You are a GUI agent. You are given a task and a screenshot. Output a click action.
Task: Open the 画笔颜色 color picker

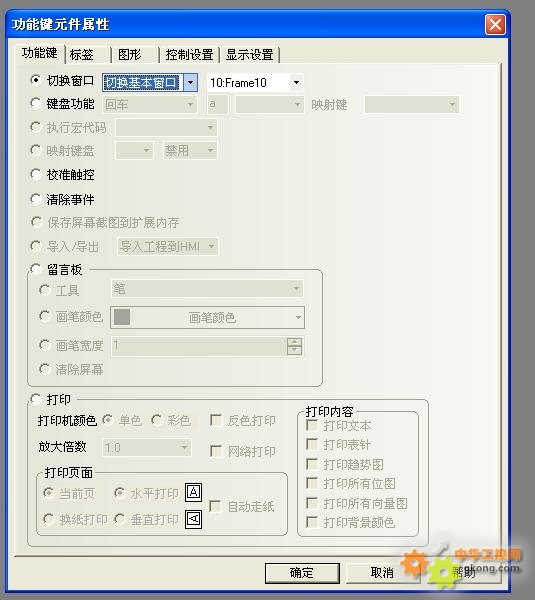[x=207, y=317]
